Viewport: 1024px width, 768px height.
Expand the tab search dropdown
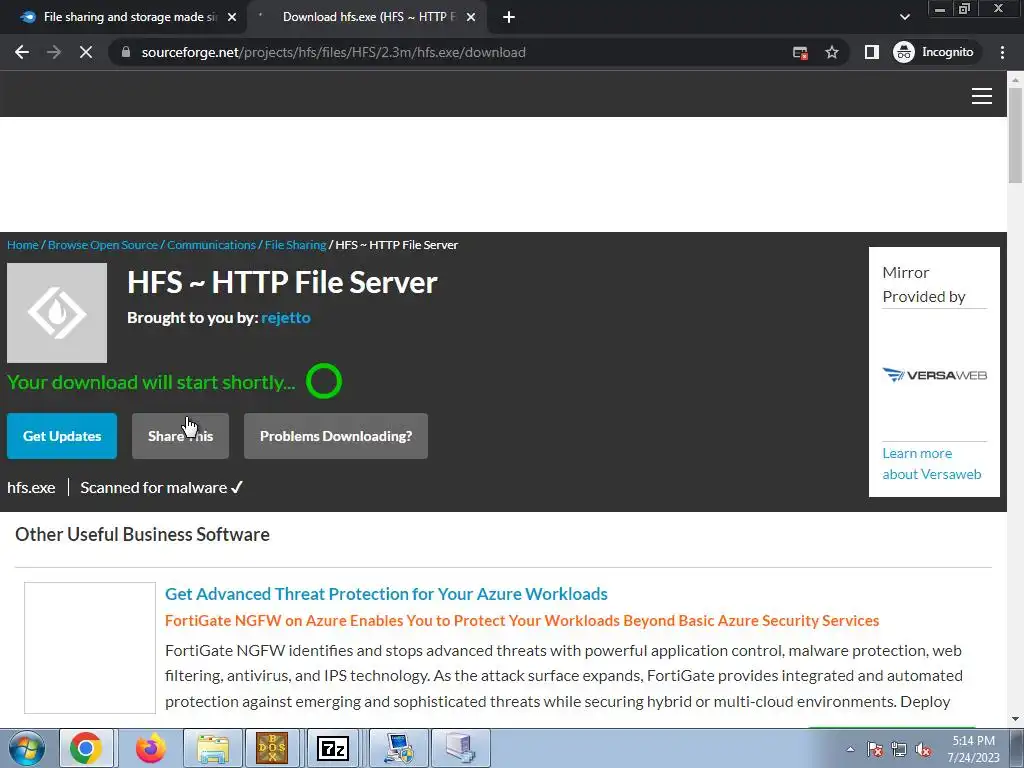pyautogui.click(x=904, y=17)
